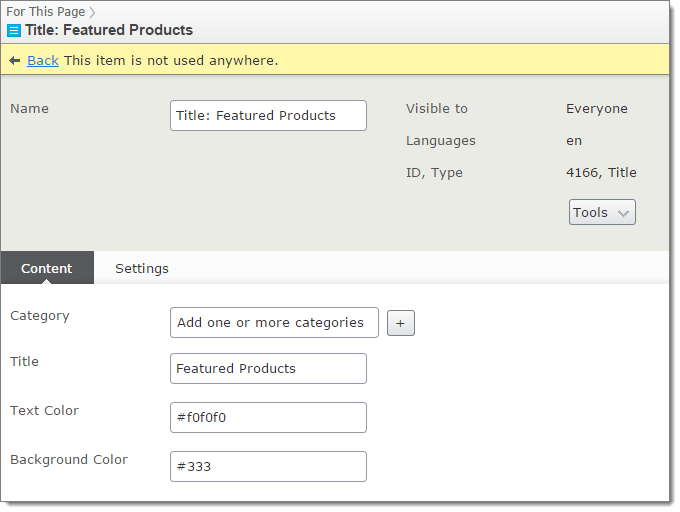680x512 pixels.
Task: Add a category with the plus button
Action: coord(400,323)
